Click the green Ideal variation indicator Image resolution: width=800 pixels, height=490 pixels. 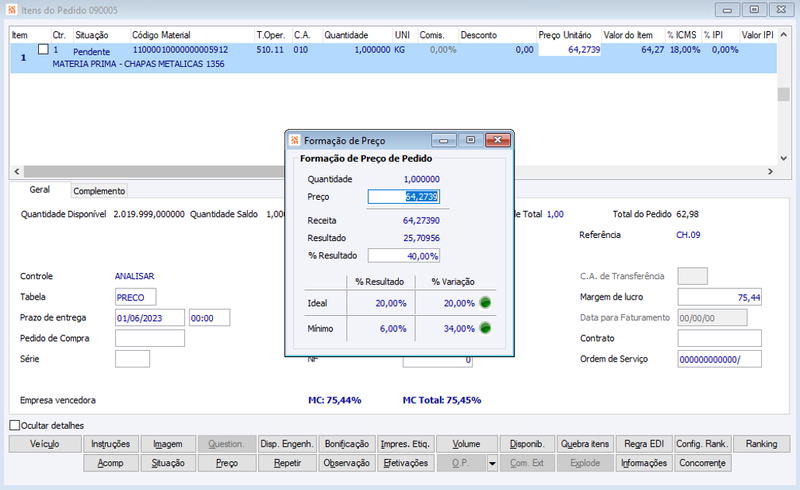[x=485, y=303]
